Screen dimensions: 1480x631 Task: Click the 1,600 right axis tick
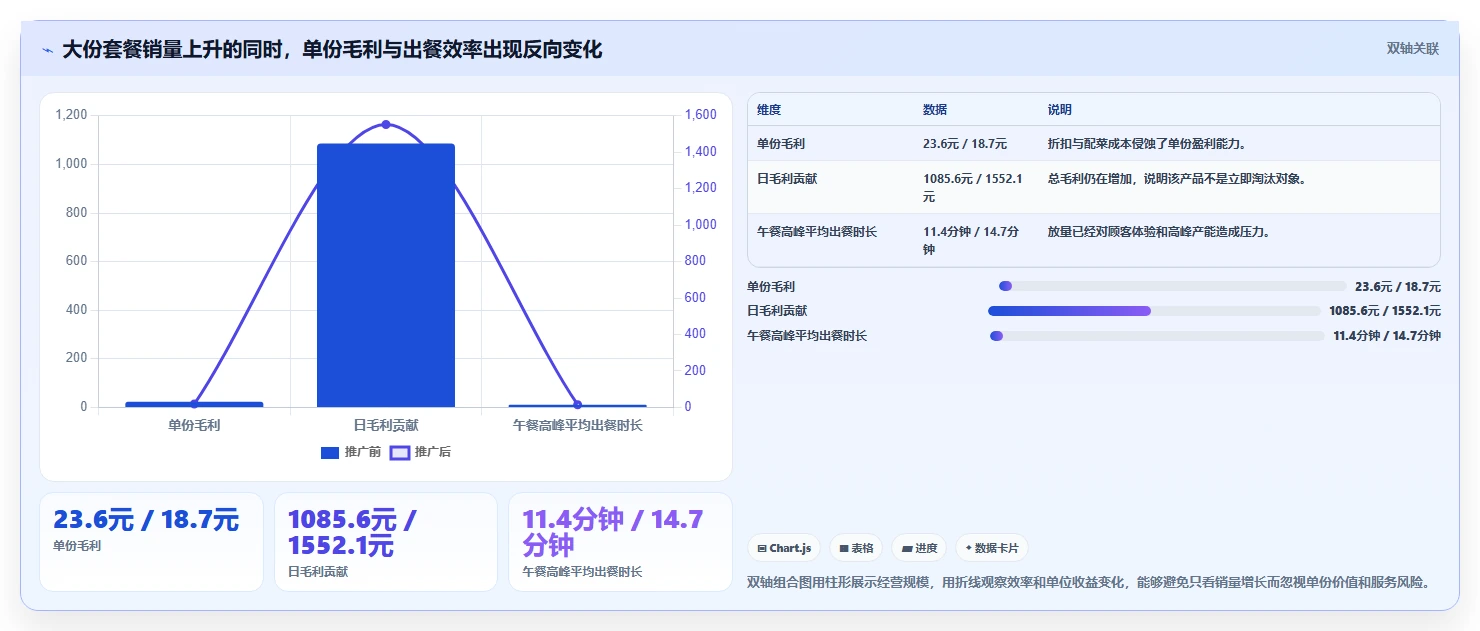click(700, 115)
